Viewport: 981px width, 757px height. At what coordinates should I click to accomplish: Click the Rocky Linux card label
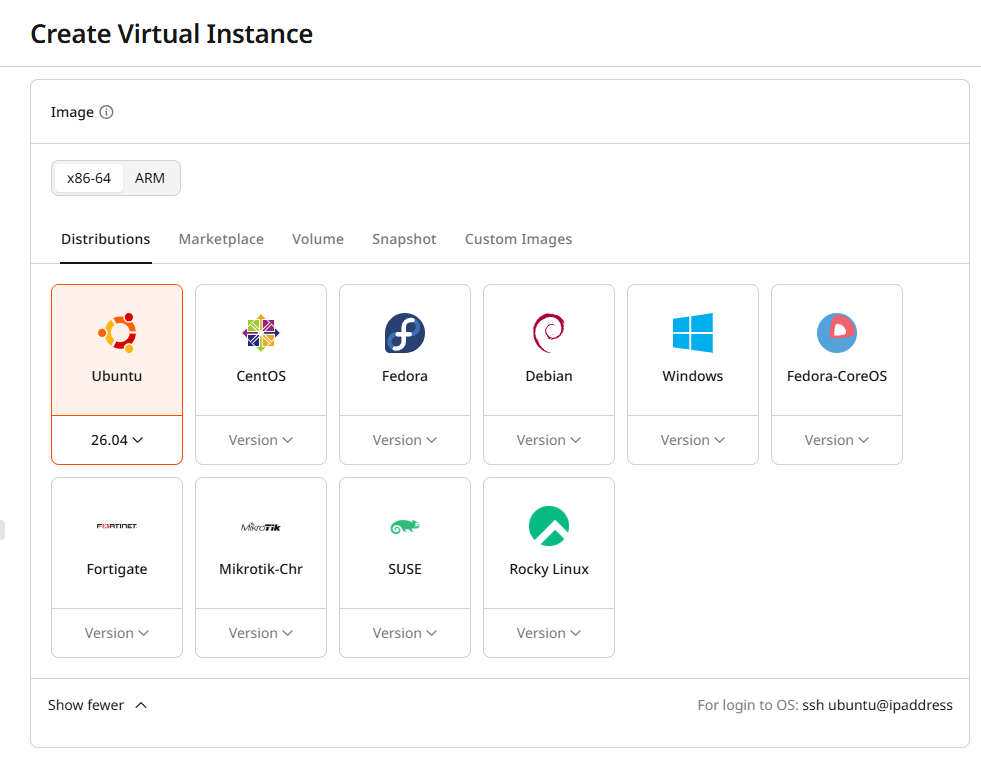point(549,569)
